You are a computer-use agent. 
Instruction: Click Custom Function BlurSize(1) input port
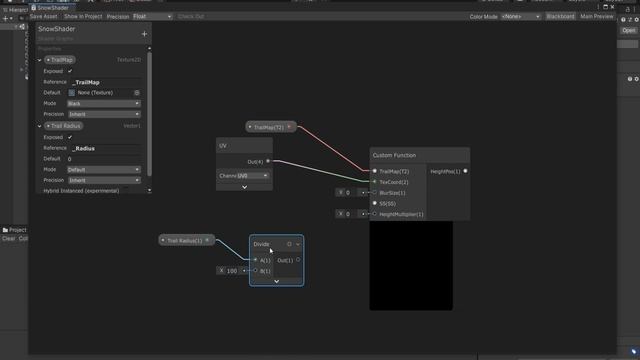pyautogui.click(x=375, y=193)
